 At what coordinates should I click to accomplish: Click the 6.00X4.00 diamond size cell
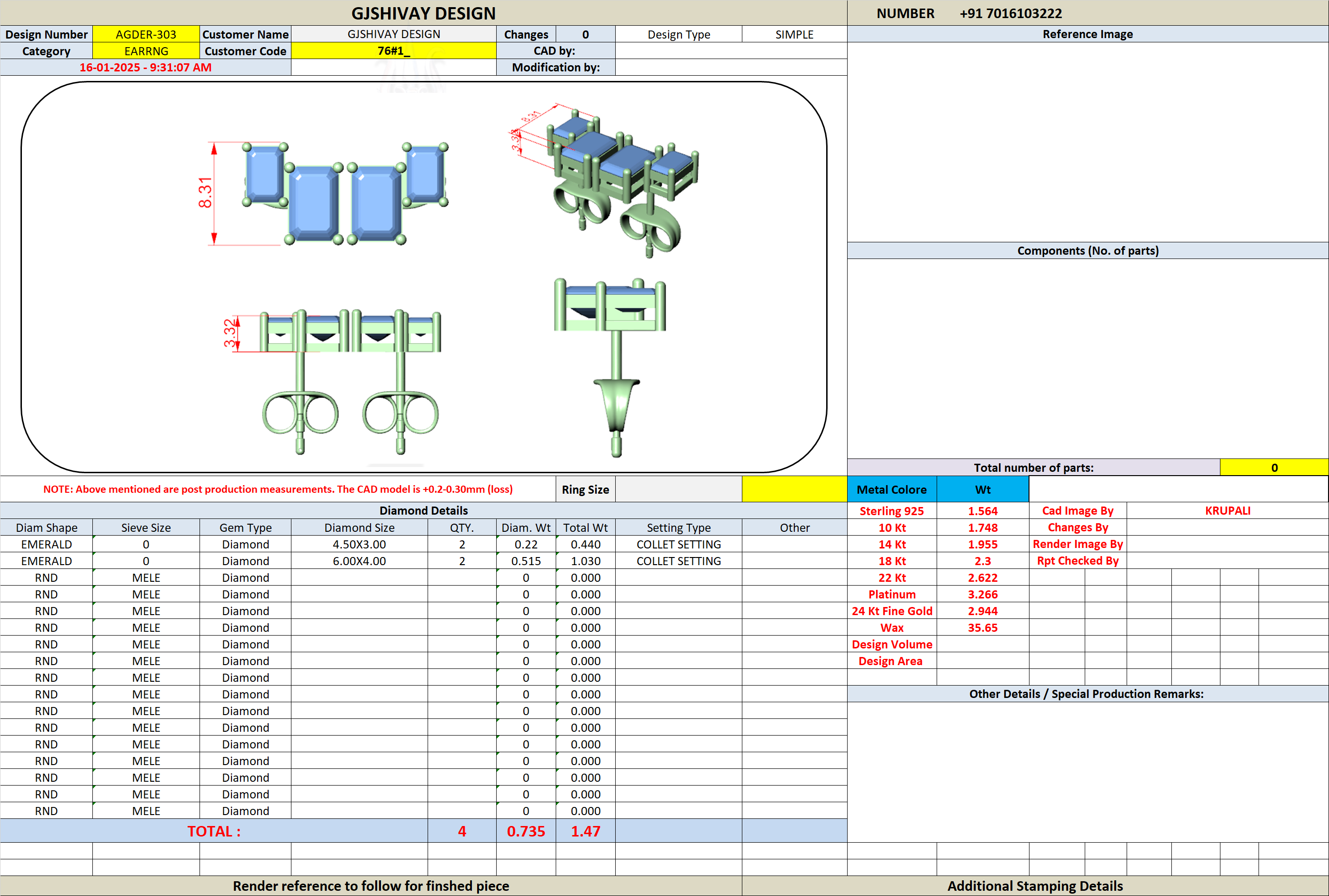(x=360, y=560)
